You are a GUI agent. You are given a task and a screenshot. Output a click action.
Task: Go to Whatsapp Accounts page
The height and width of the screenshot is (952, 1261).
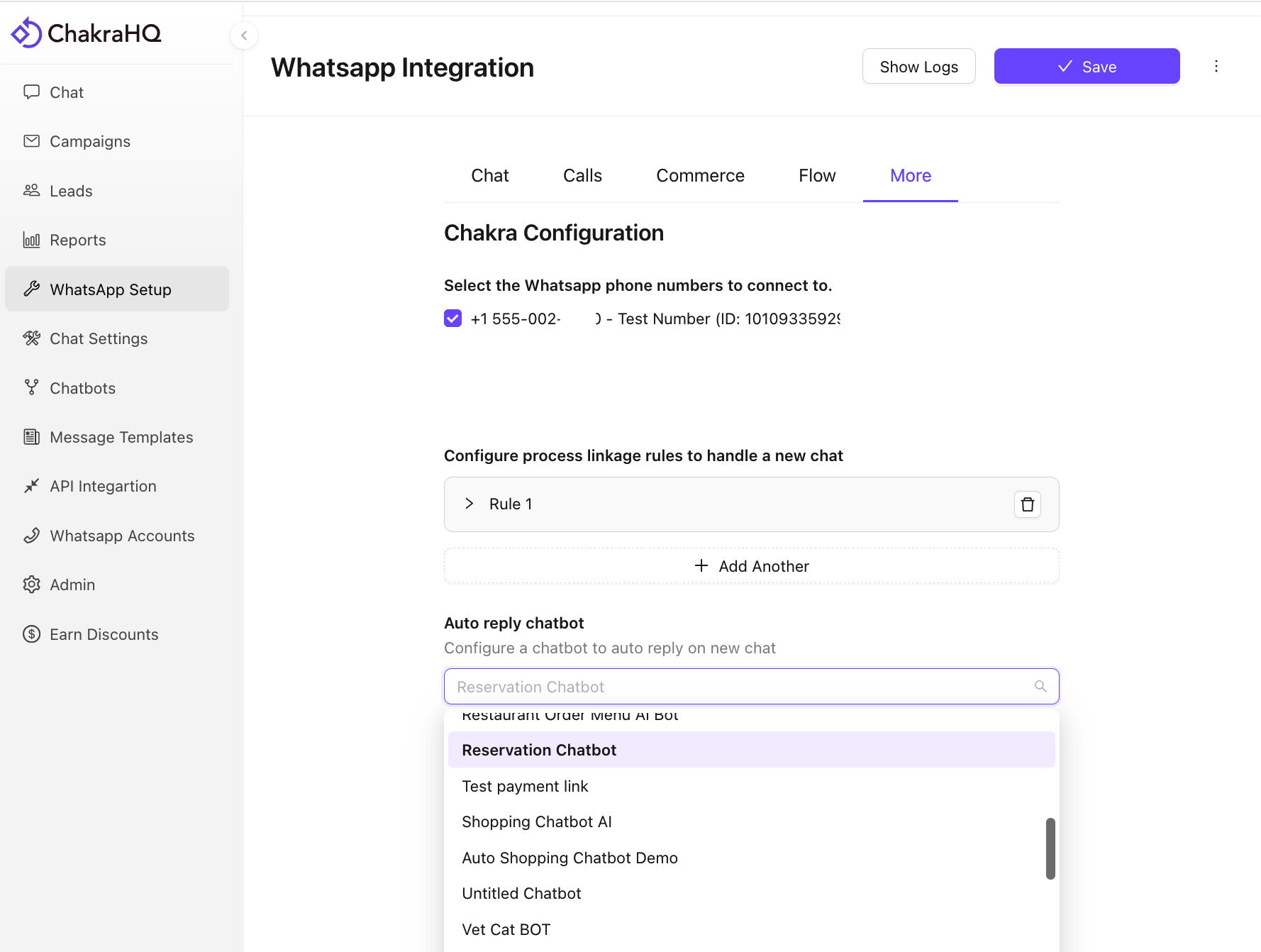pos(117,536)
